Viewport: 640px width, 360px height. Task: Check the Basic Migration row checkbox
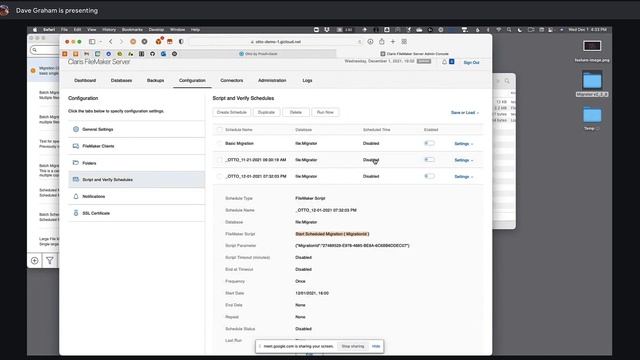pyautogui.click(x=220, y=144)
